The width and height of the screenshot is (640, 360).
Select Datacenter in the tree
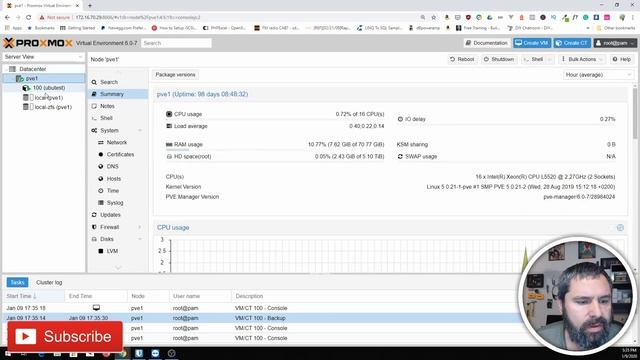(x=33, y=69)
